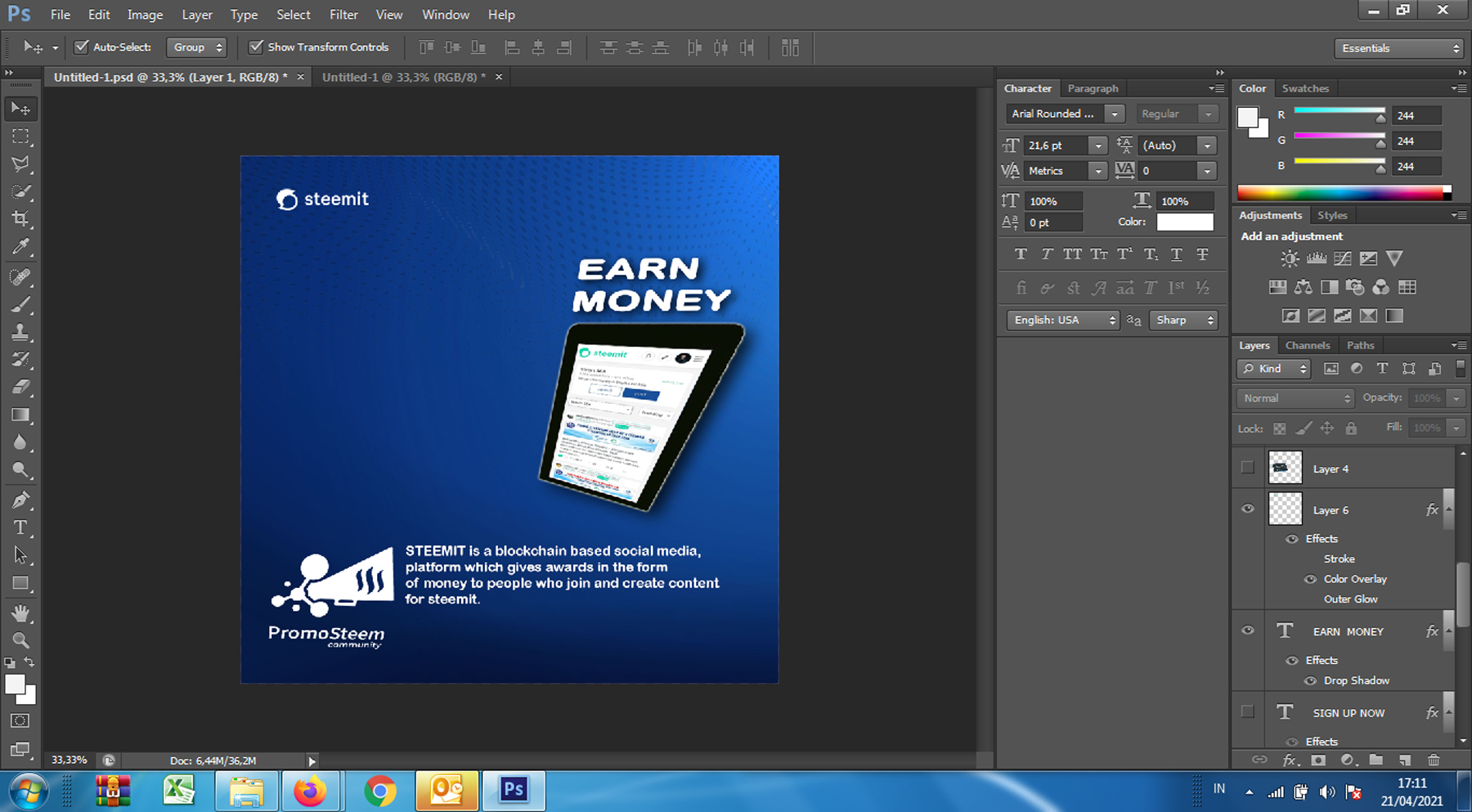Add a layer mask from Layers footer

pos(1318,760)
